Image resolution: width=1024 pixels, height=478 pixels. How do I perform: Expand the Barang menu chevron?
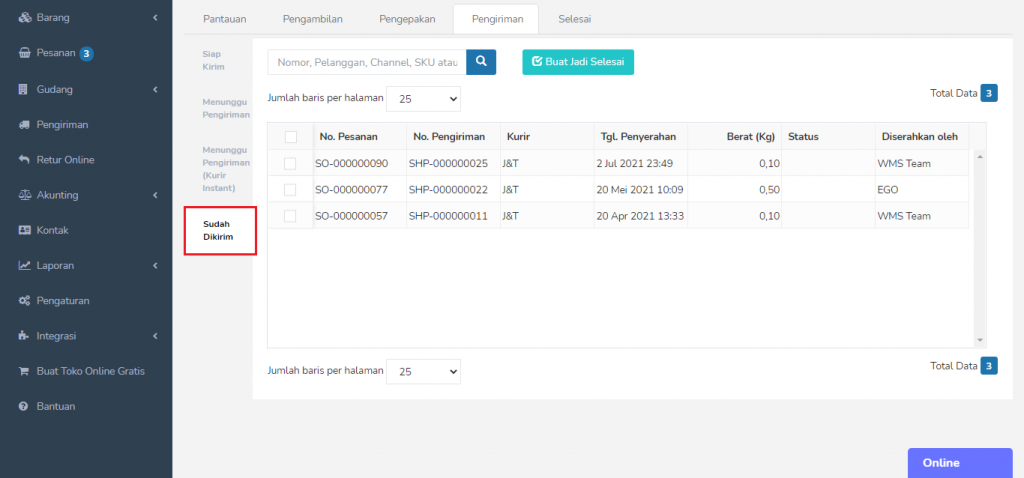pos(155,18)
